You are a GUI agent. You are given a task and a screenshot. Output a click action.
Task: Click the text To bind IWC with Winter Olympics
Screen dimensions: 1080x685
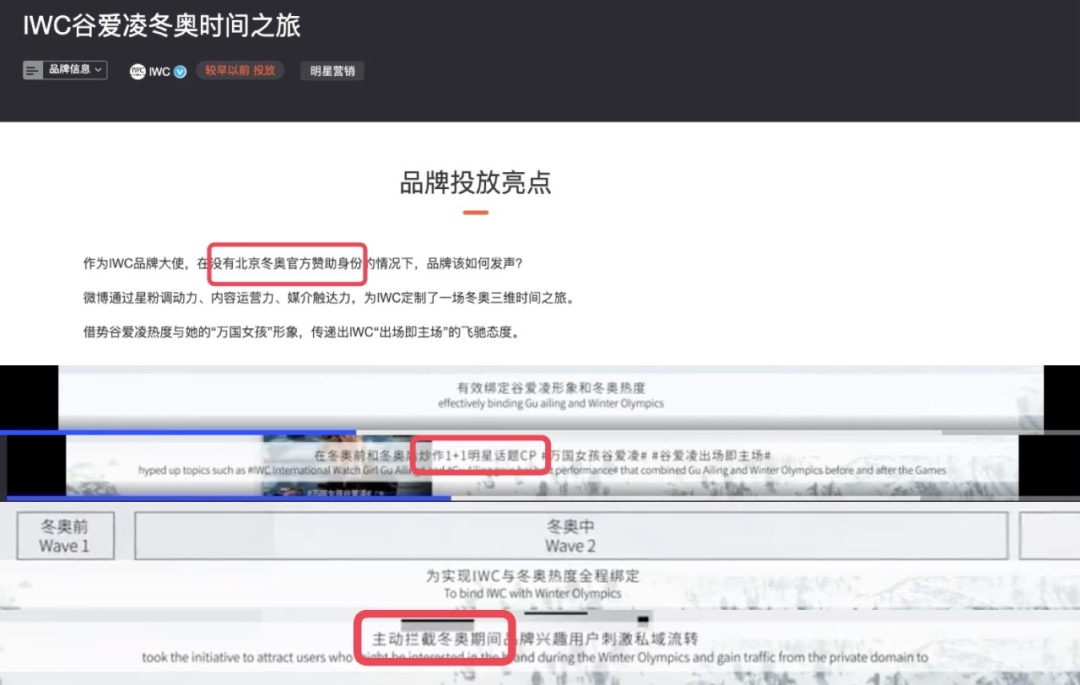pyautogui.click(x=532, y=593)
